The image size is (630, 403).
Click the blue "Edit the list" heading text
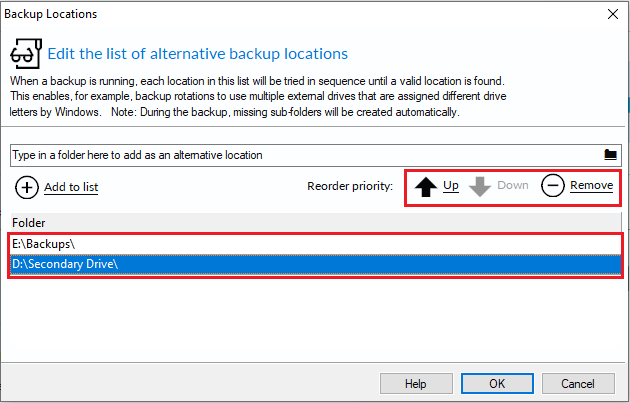point(198,53)
